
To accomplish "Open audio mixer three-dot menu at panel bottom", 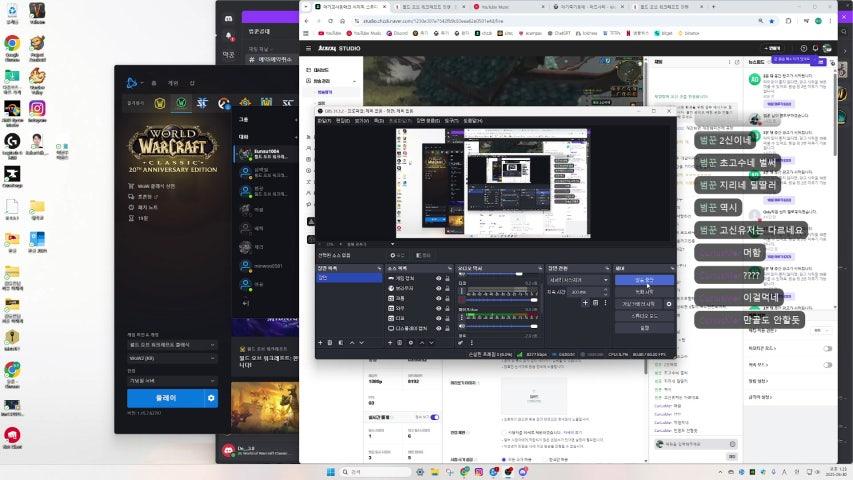I will click(472, 342).
